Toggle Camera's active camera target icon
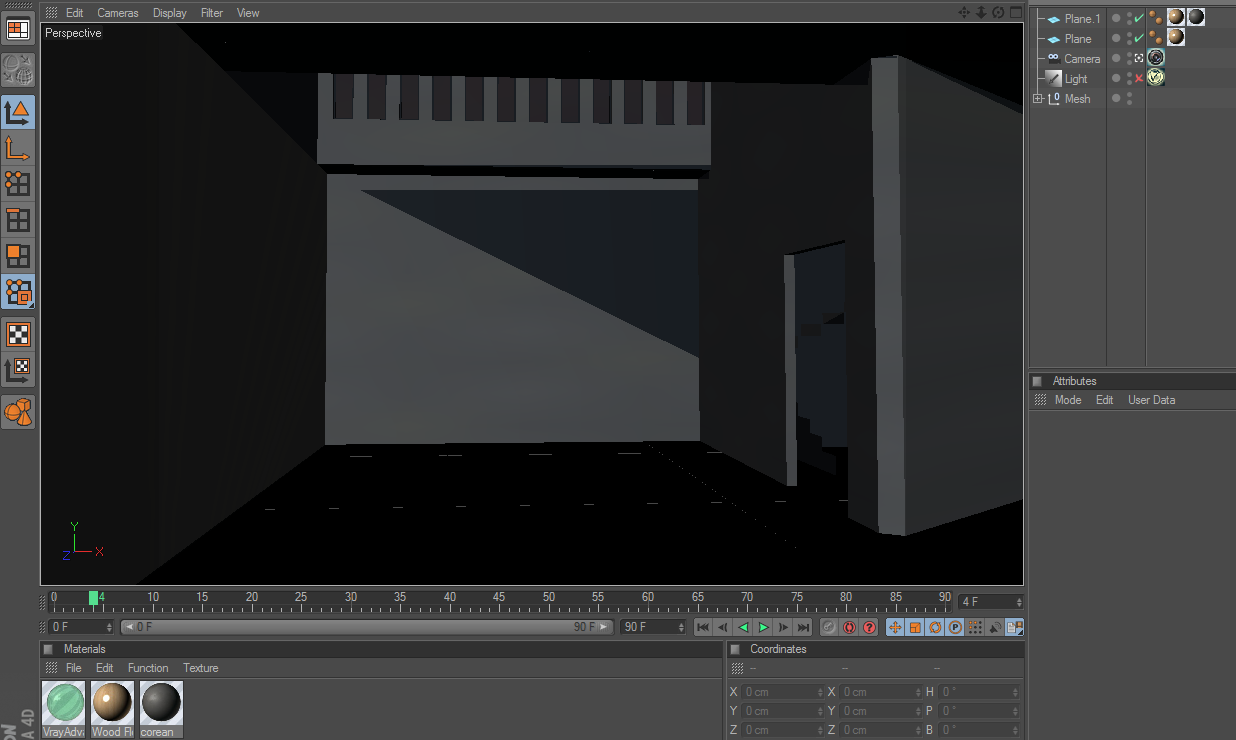The image size is (1236, 740). point(1139,58)
